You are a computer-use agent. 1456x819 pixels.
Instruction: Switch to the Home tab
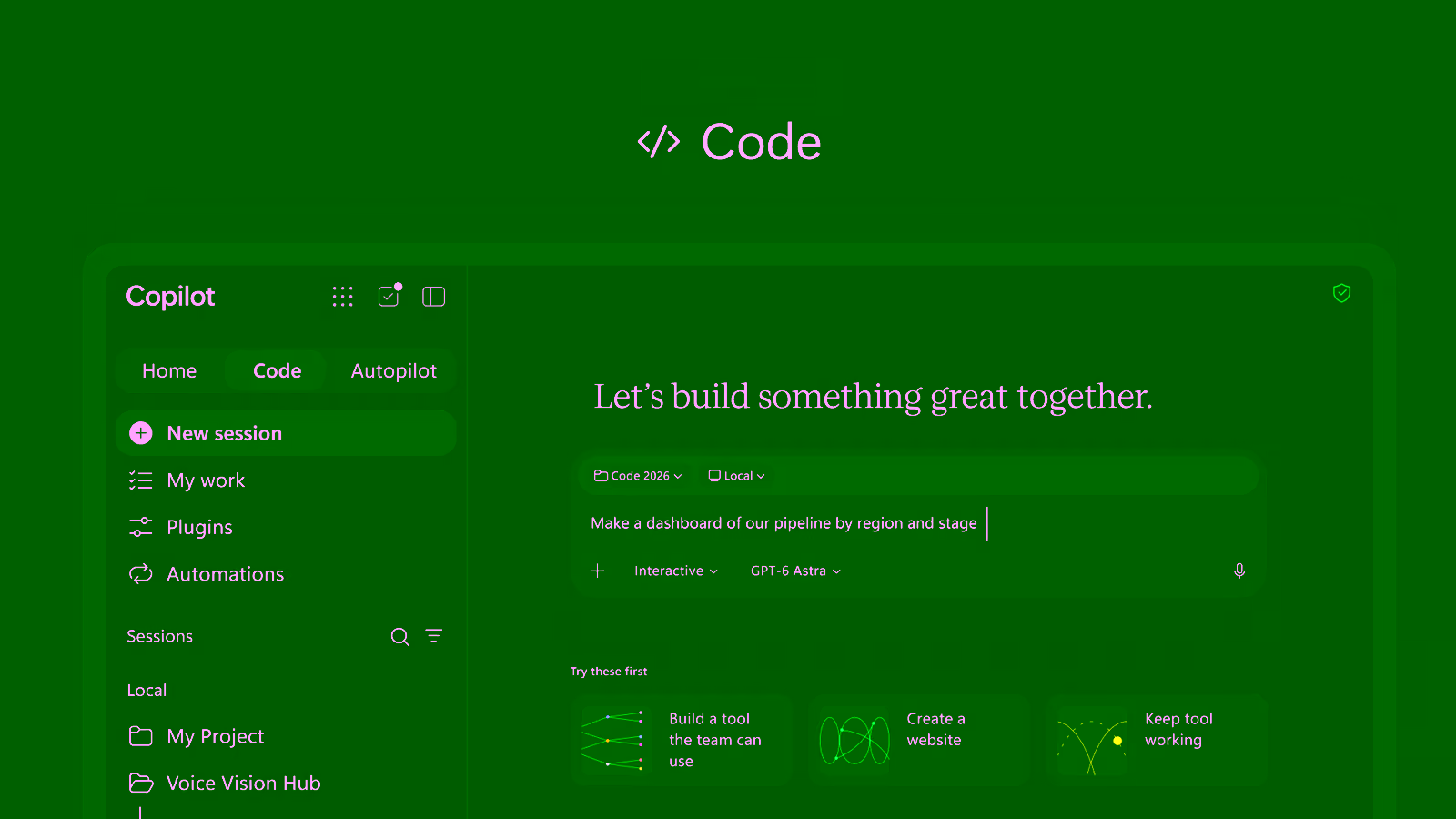click(169, 371)
